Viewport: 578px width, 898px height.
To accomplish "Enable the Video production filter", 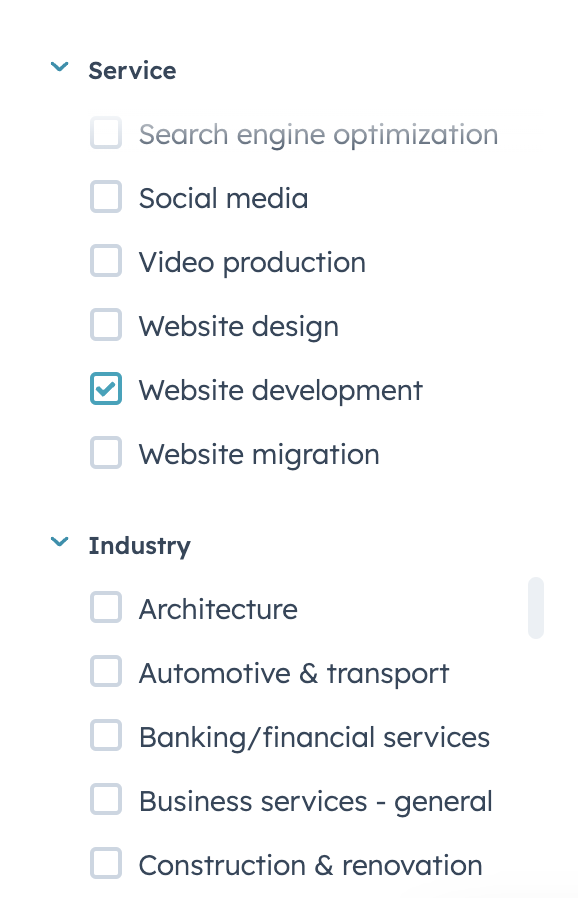I will click(106, 261).
